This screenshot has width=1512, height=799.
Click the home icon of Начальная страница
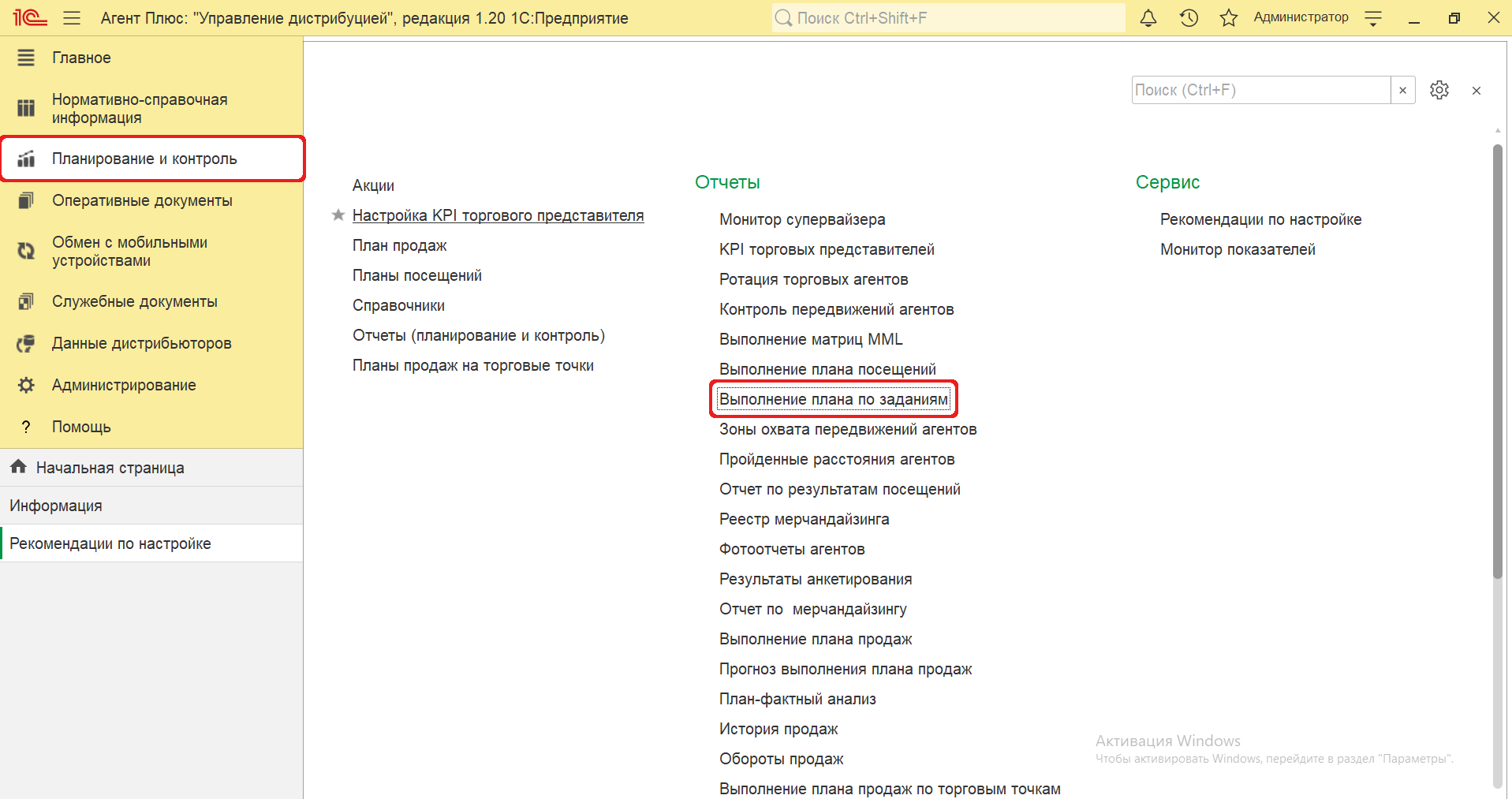point(19,467)
